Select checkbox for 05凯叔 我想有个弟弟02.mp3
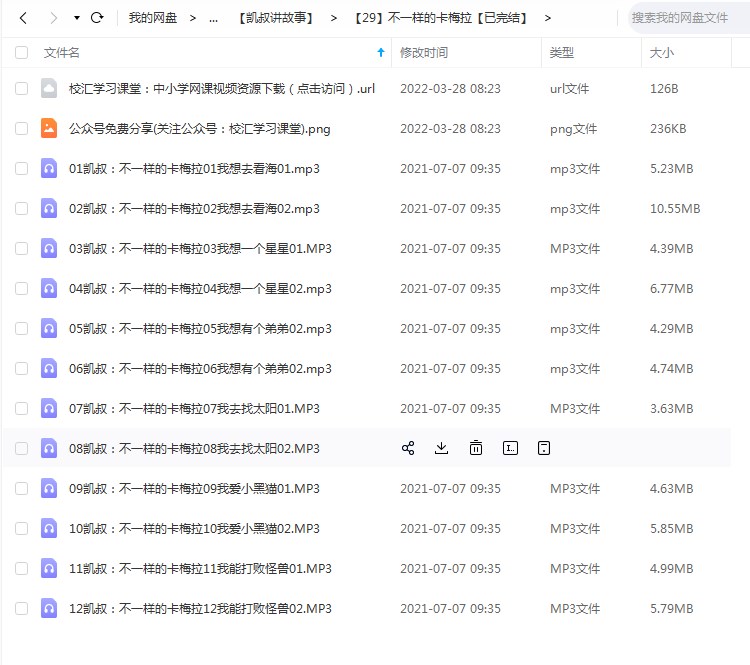This screenshot has width=750, height=665. tap(22, 329)
